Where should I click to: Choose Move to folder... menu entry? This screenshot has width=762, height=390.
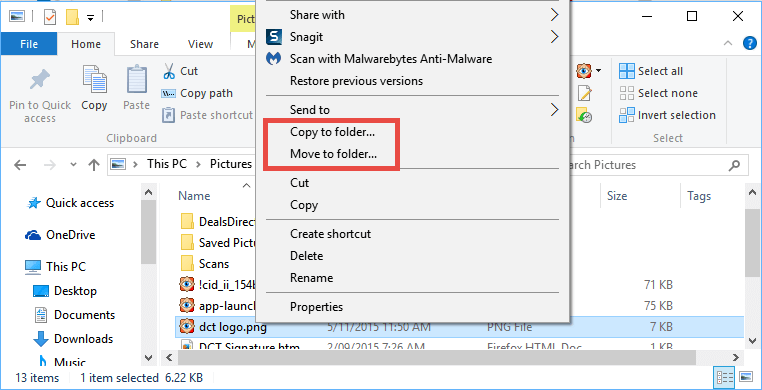coord(333,154)
